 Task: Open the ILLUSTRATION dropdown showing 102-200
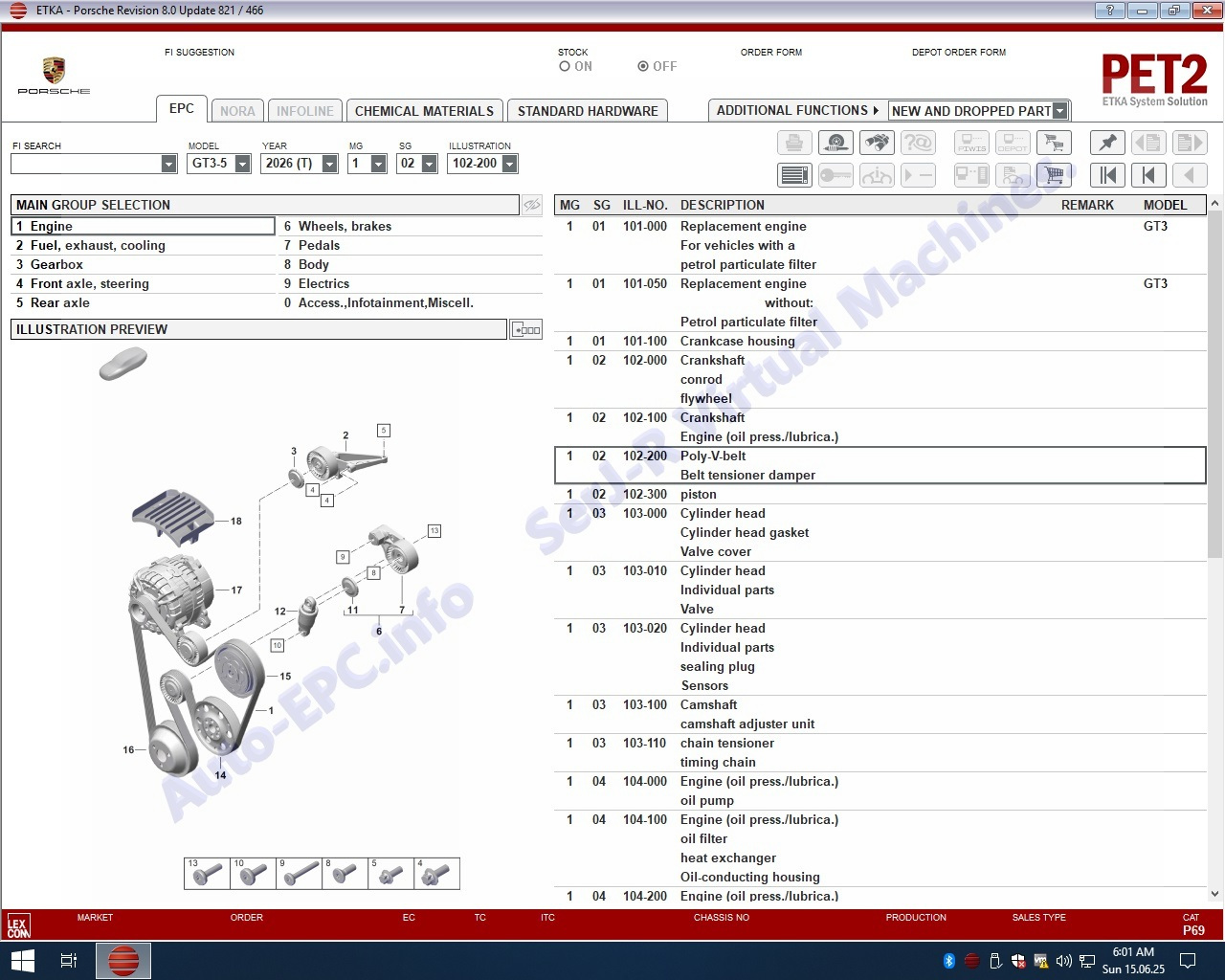tap(509, 164)
